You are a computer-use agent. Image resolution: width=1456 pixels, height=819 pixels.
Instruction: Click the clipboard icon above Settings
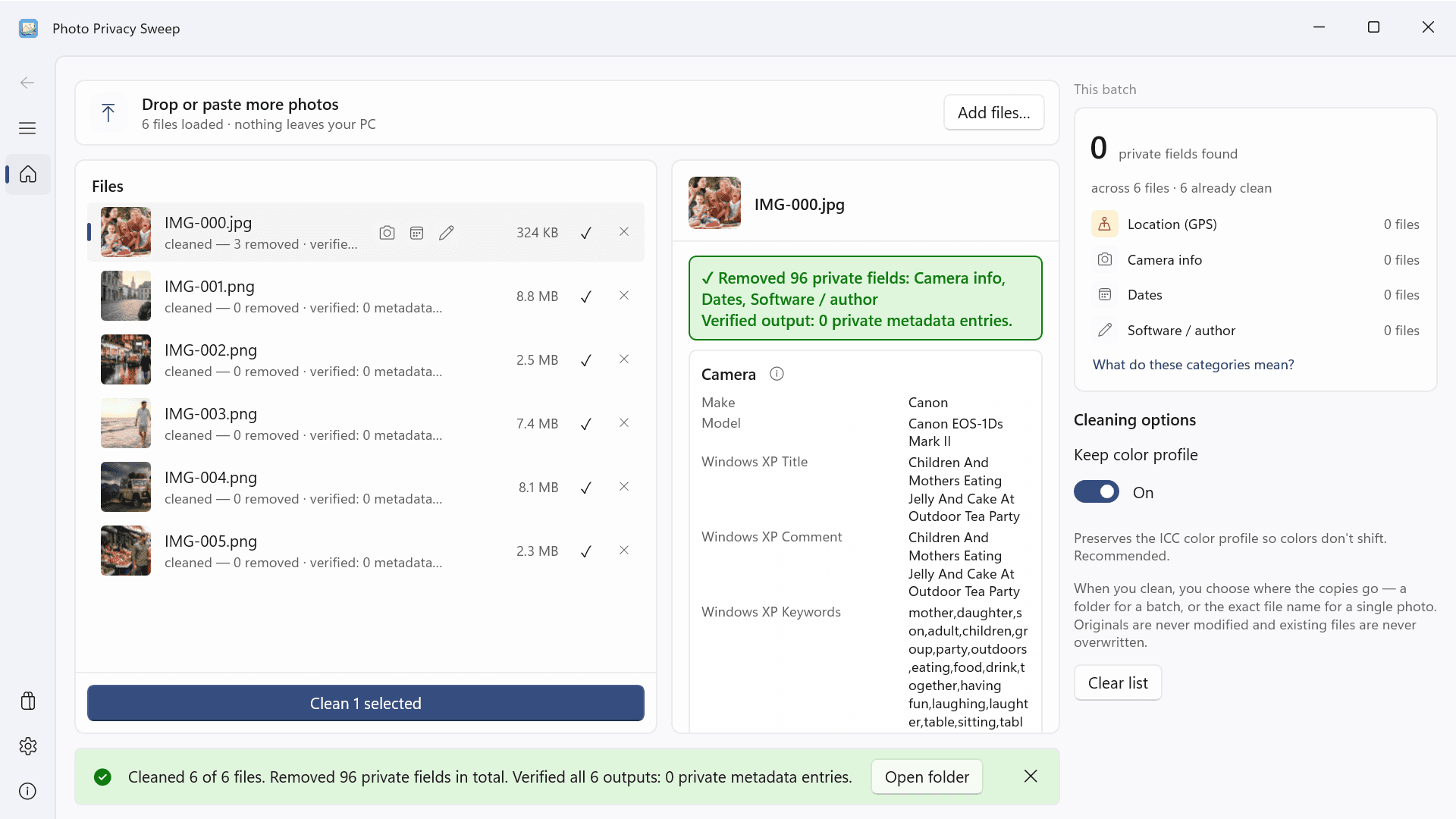[28, 701]
